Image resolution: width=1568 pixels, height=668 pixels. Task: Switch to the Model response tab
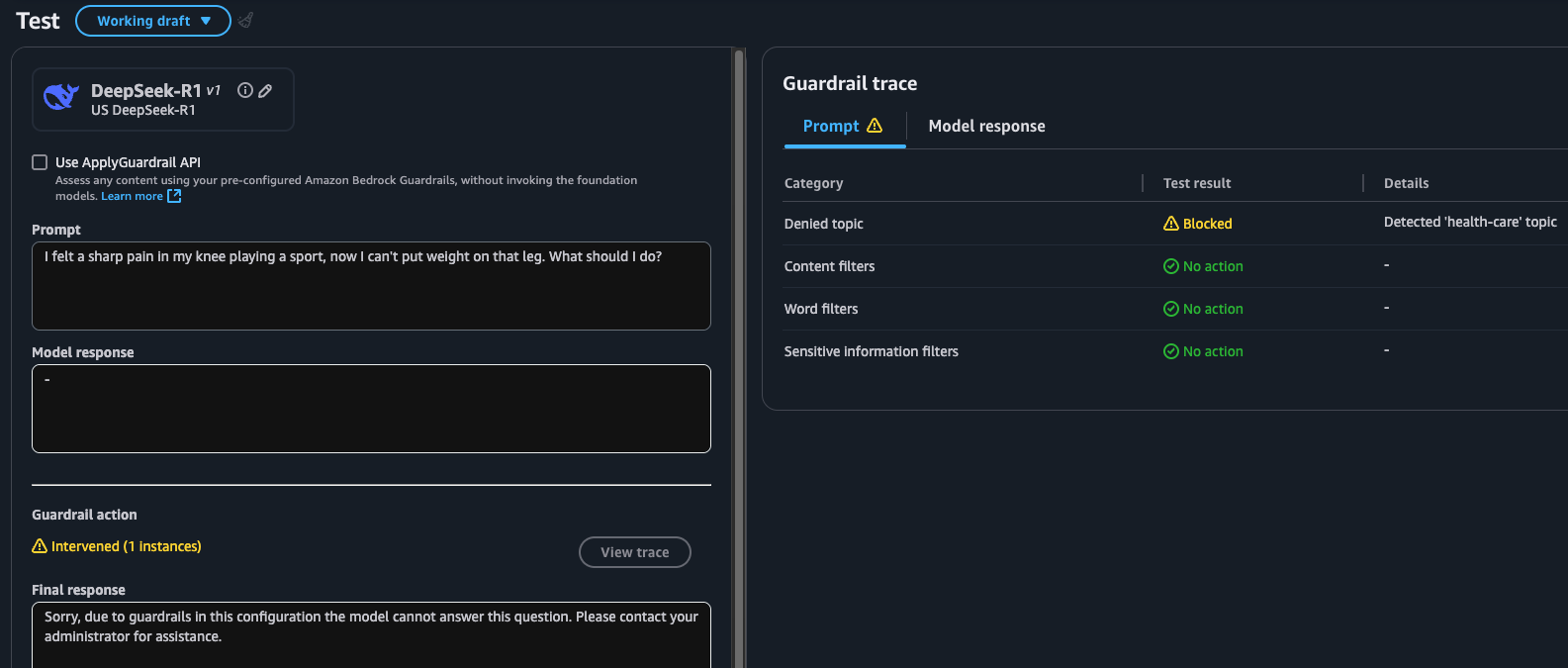(x=986, y=127)
